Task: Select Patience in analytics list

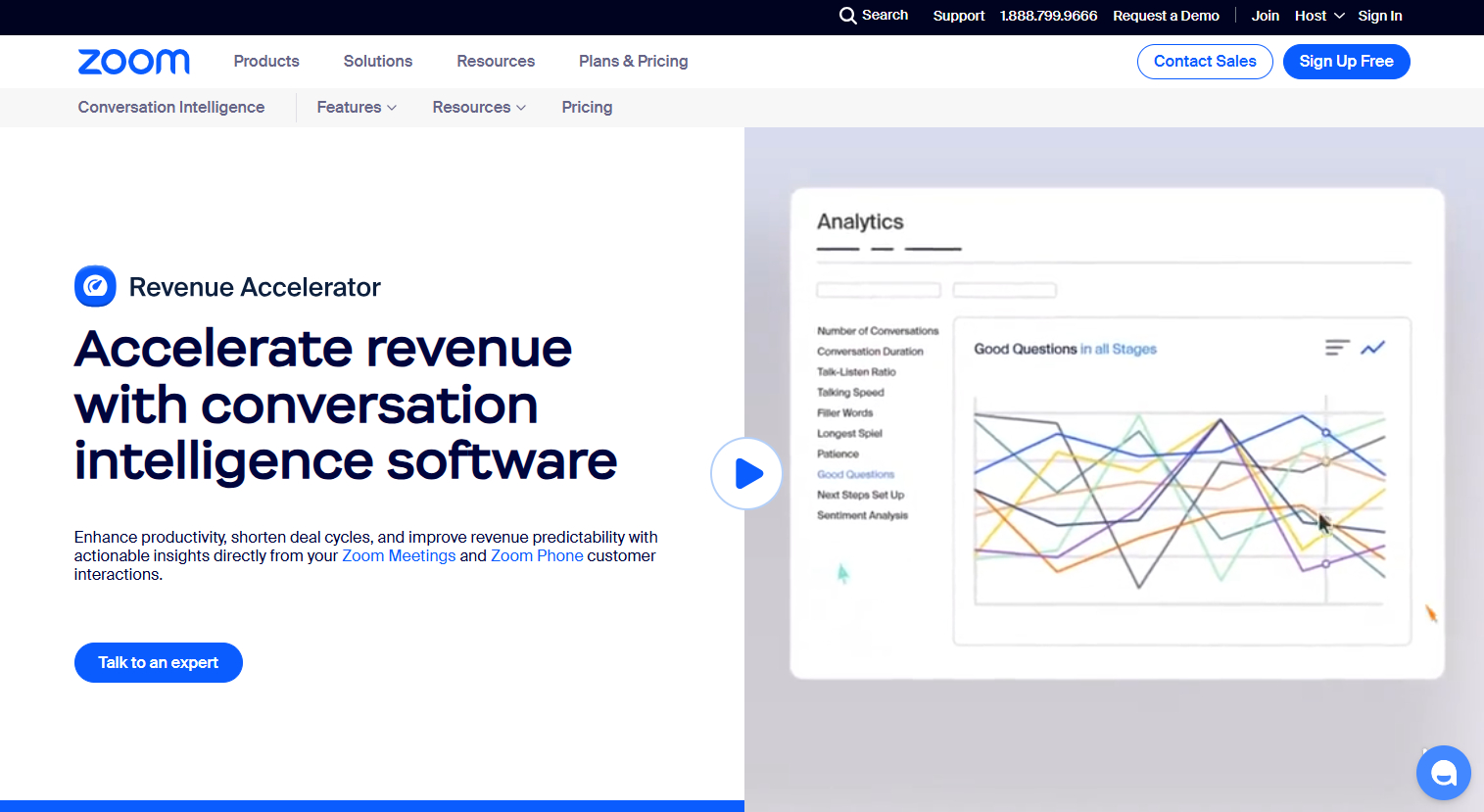Action: 838,454
